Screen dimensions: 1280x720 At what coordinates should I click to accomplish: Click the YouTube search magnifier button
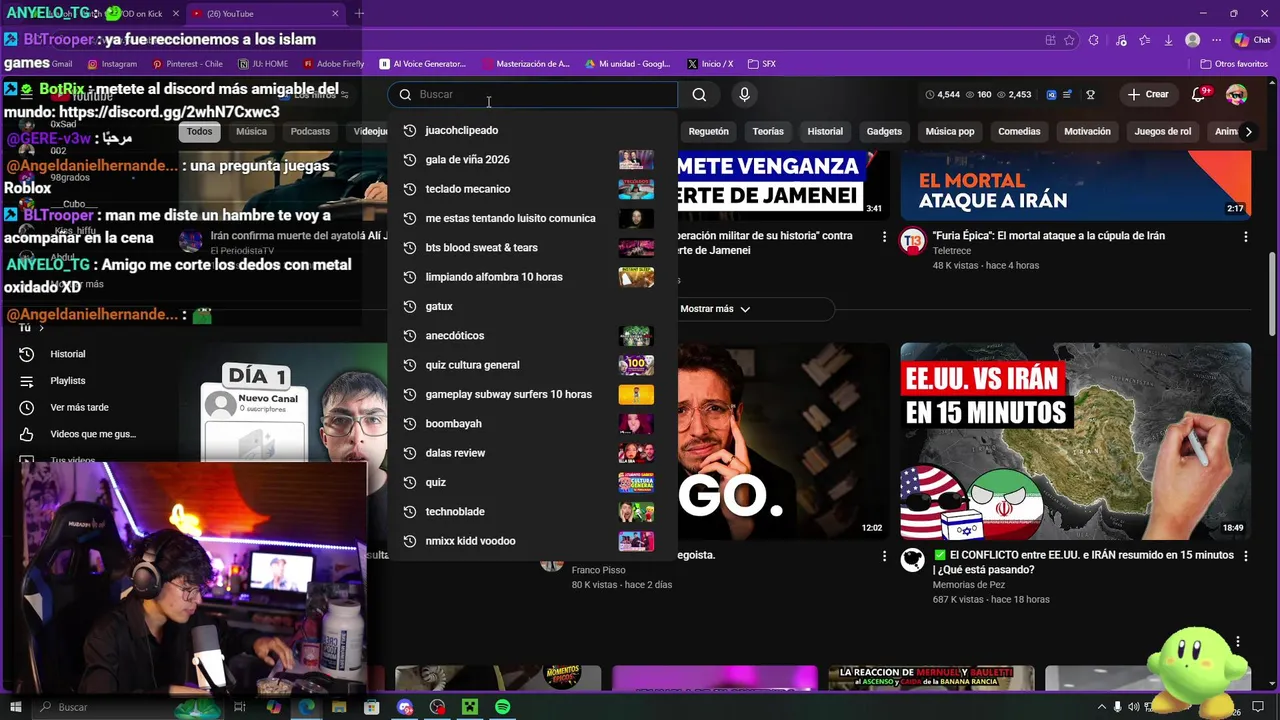699,94
